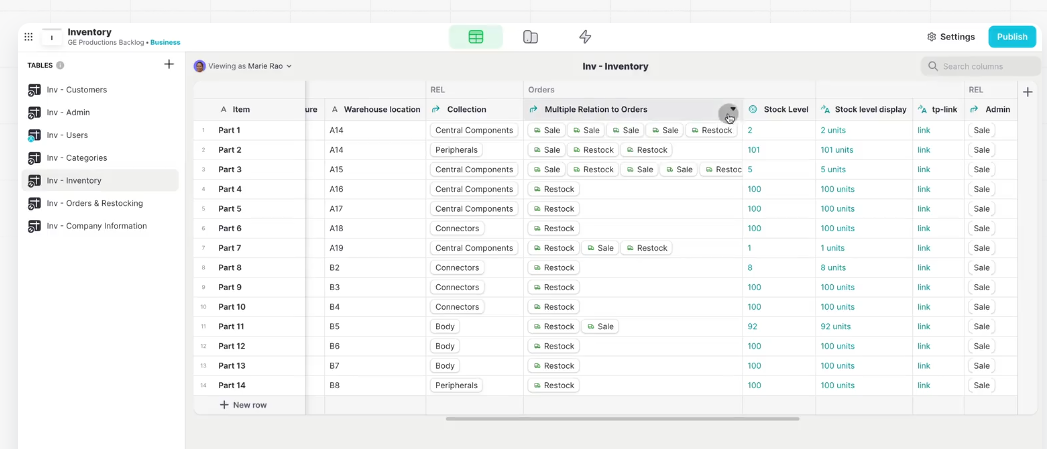The image size is (1047, 449).
Task: Click the Inventory app icon
Action: click(51, 37)
